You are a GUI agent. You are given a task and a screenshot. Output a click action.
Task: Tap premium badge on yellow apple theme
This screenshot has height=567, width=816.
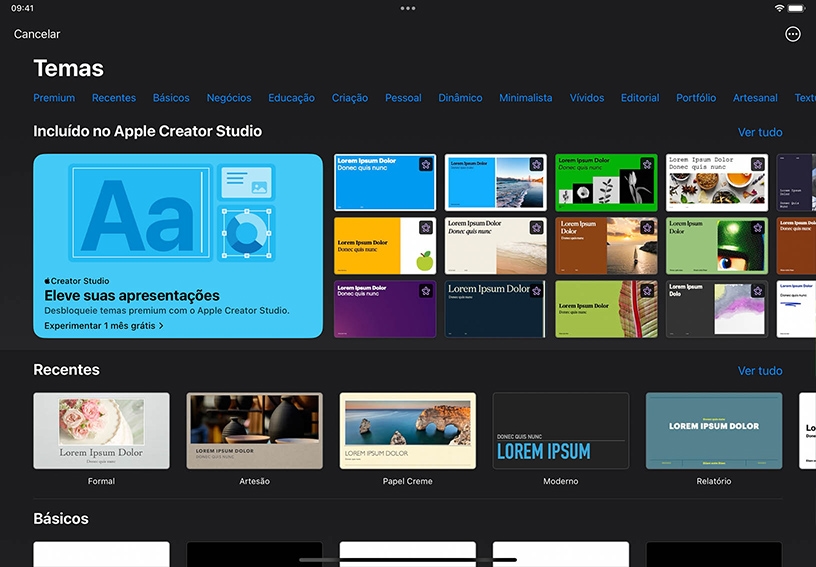[426, 227]
